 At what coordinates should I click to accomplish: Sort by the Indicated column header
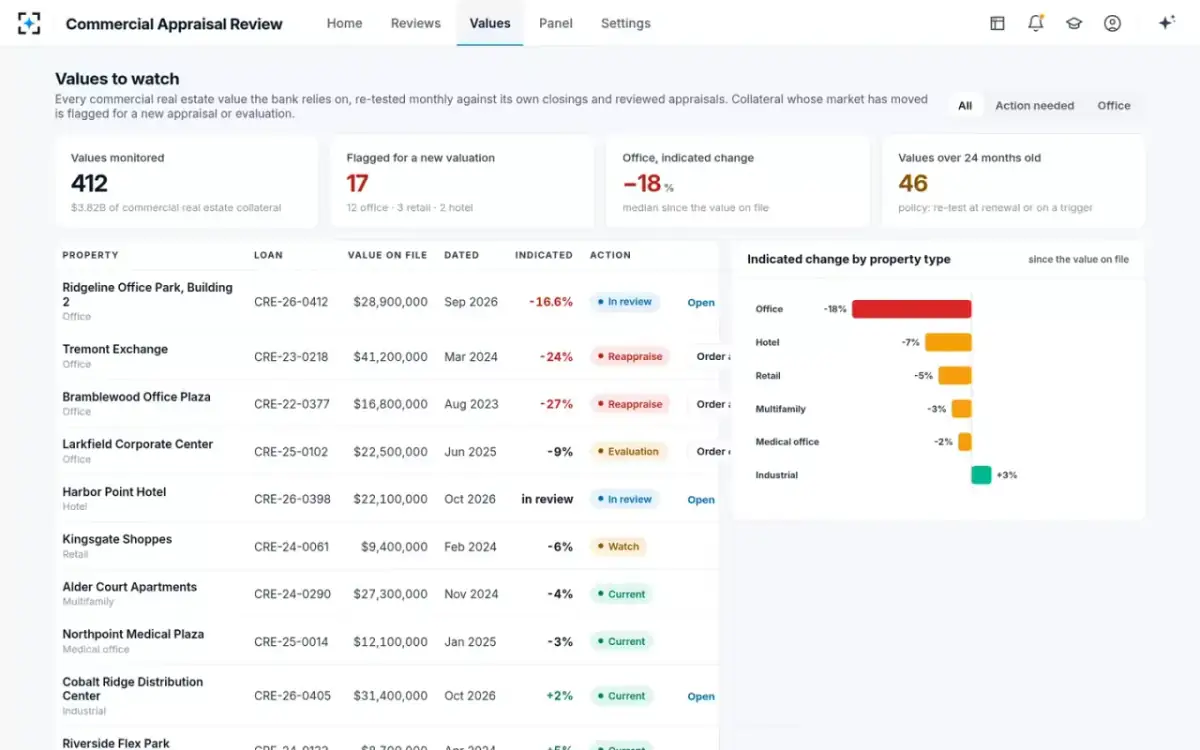544,255
